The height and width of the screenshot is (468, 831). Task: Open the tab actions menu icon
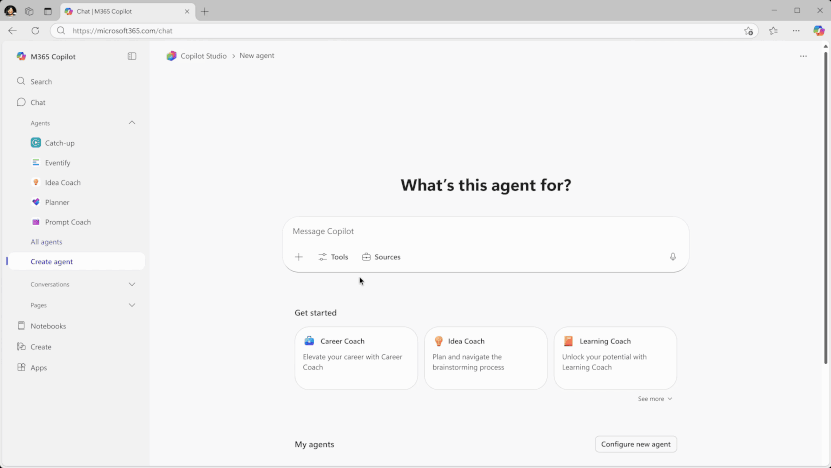coord(48,11)
